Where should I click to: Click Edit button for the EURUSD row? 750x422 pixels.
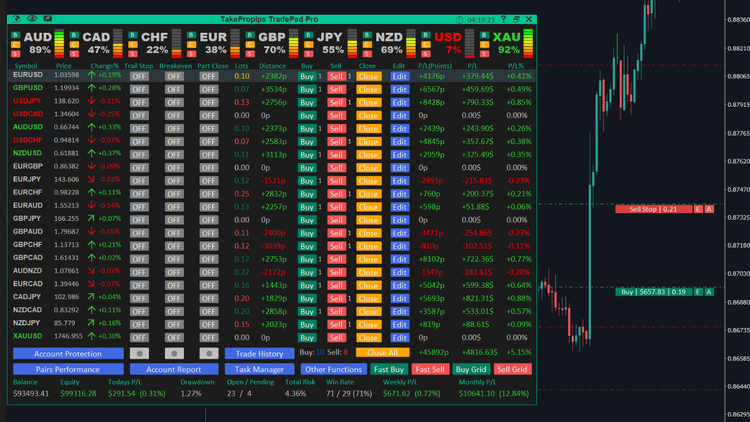point(400,75)
